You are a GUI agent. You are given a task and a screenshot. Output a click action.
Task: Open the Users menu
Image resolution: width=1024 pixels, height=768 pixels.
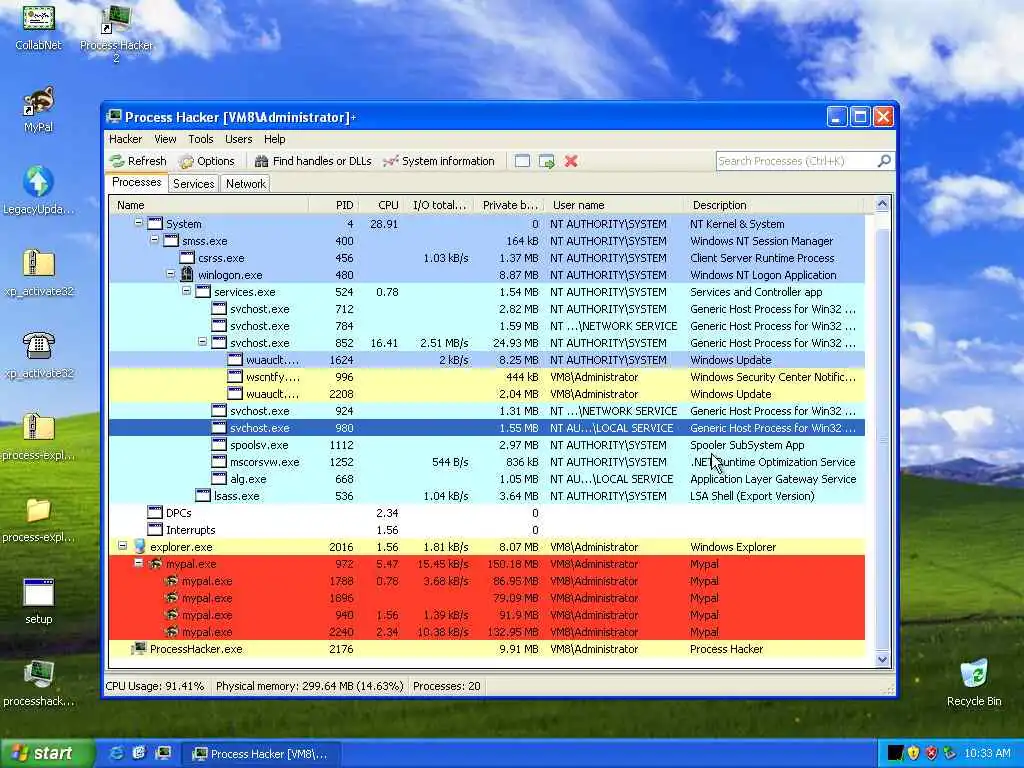[x=238, y=139]
